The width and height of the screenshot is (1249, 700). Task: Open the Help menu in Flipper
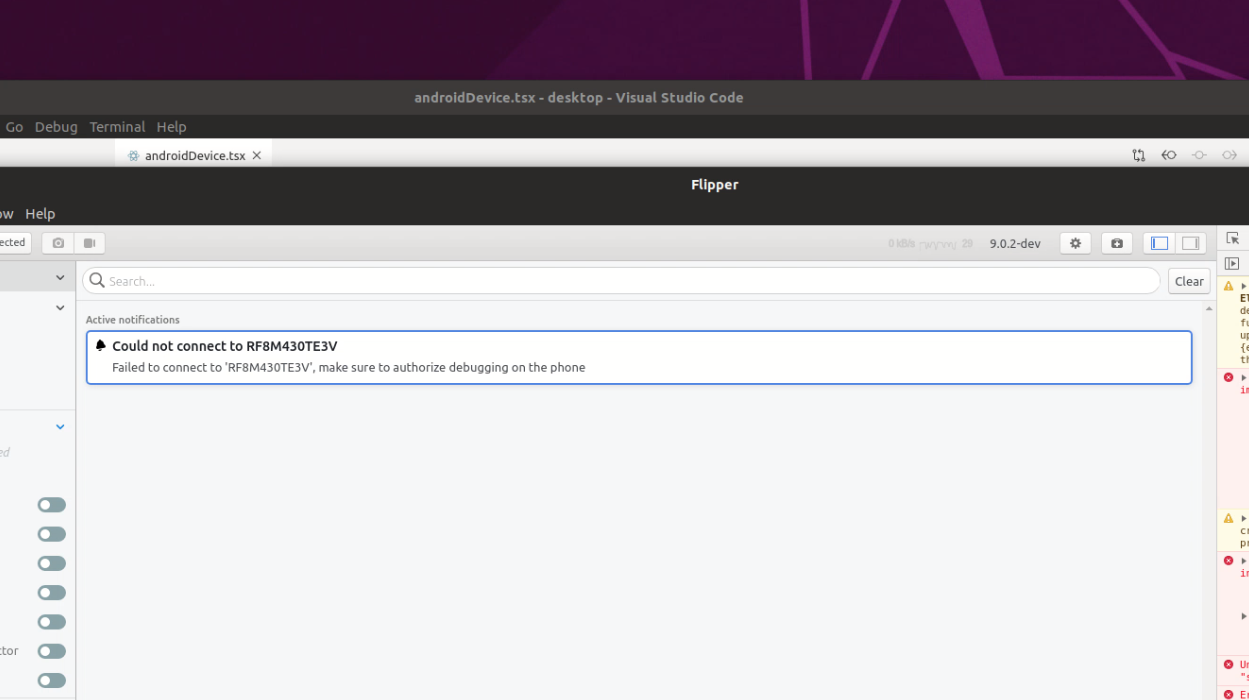40,214
